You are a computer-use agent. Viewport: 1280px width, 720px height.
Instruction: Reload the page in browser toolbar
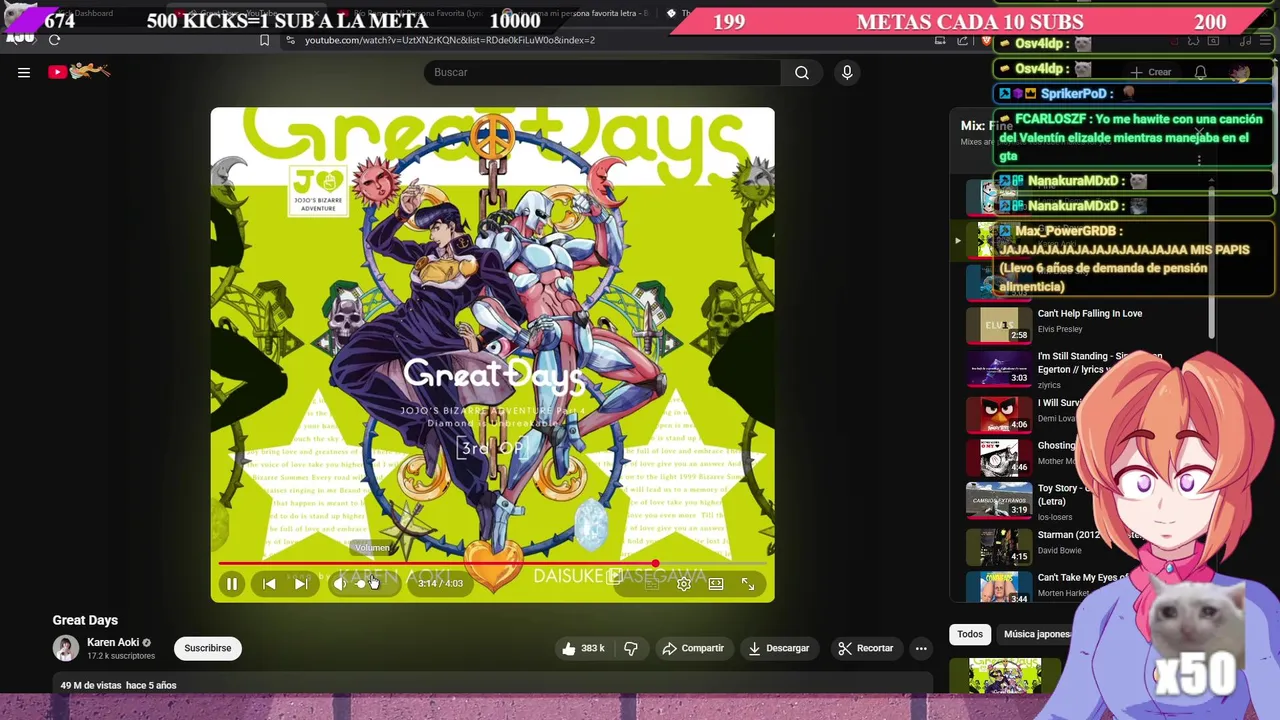coord(54,40)
